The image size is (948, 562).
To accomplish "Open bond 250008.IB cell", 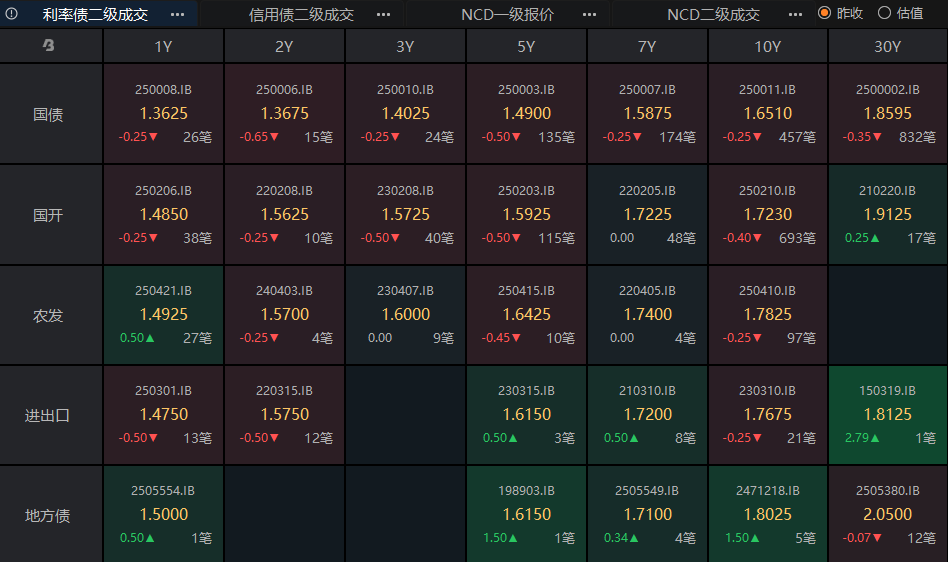I will (x=163, y=114).
